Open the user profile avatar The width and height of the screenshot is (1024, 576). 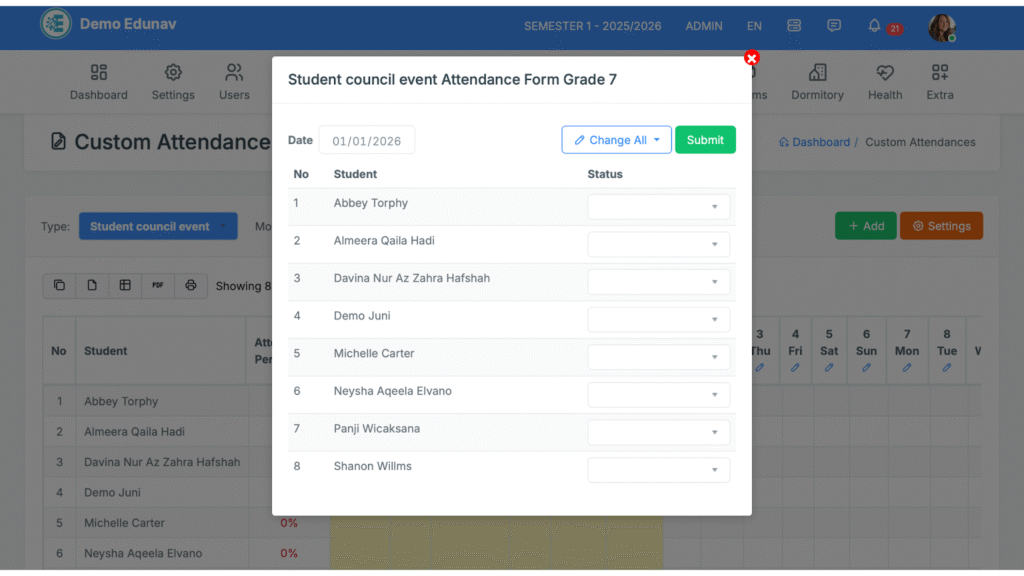(x=941, y=27)
